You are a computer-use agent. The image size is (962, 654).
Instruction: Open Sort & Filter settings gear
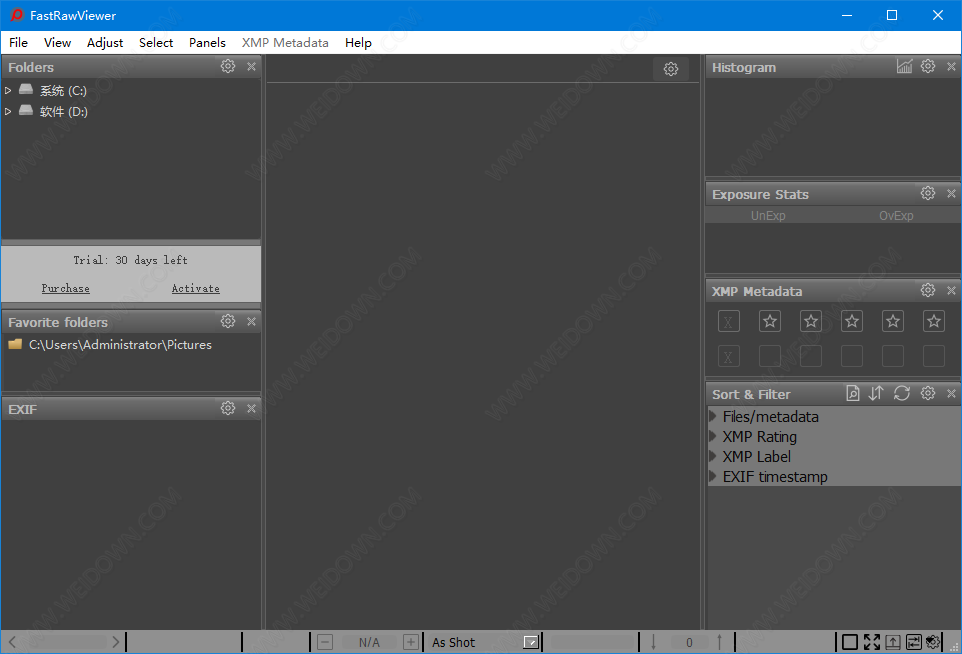coord(928,393)
